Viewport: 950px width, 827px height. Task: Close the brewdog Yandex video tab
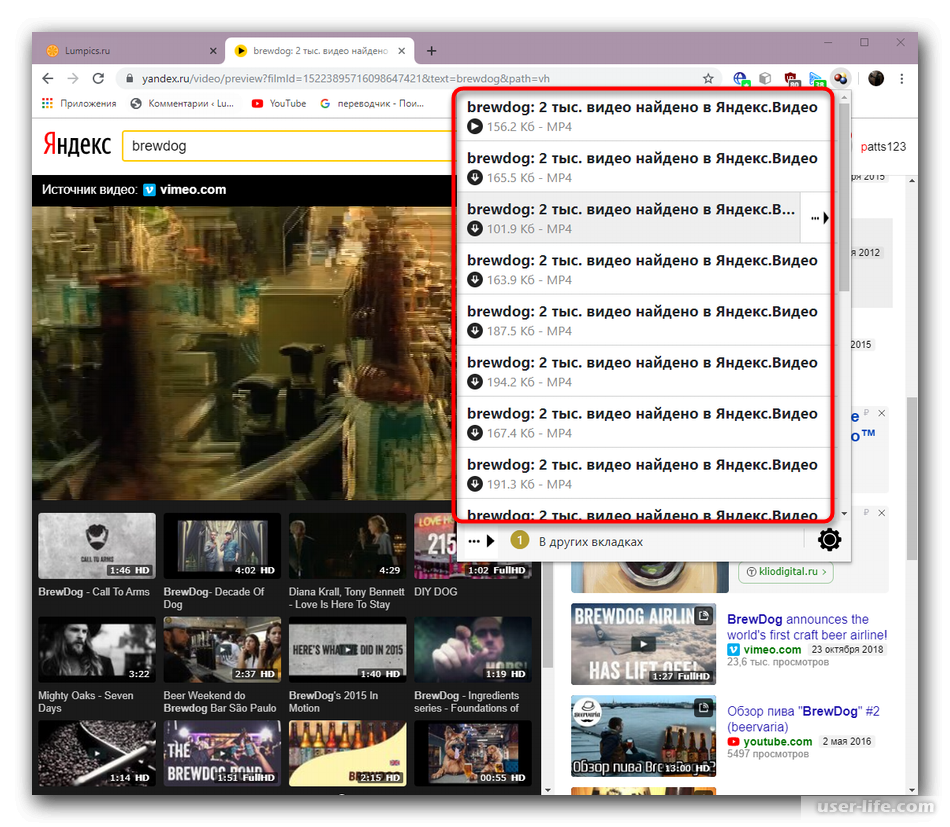coord(402,51)
